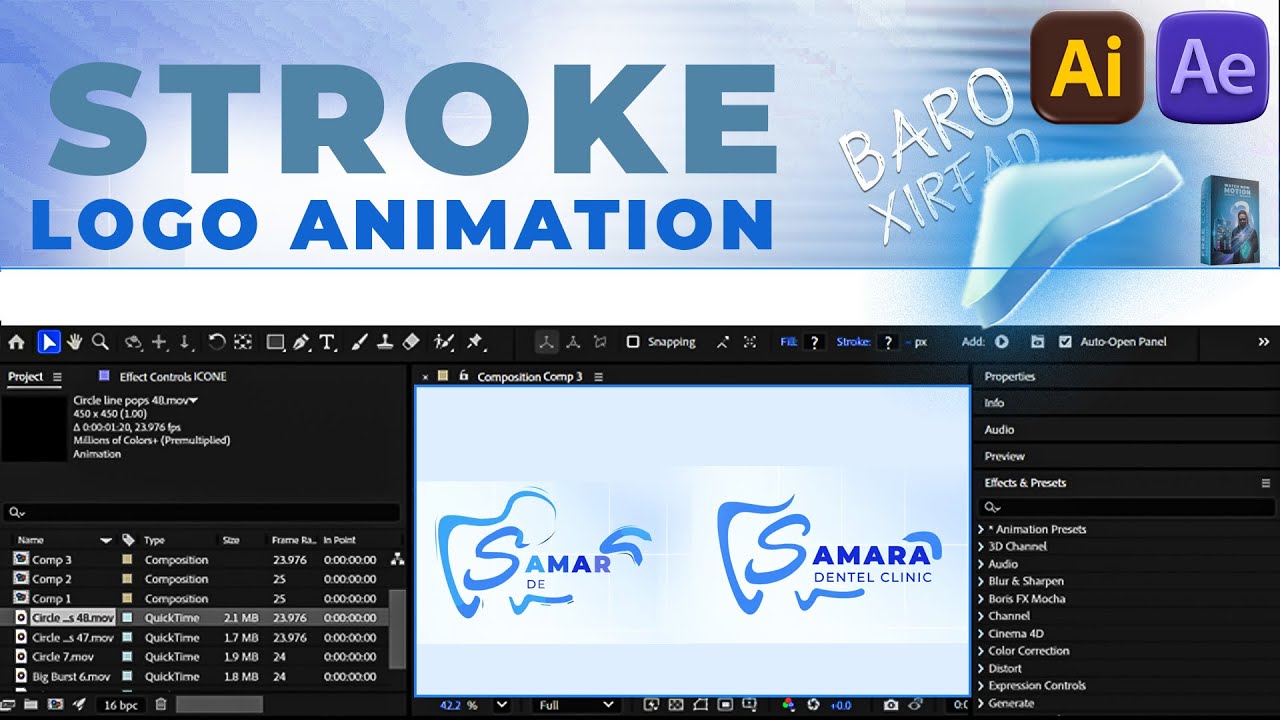
Task: Open the Effects & Presets panel menu
Action: pyautogui.click(x=1266, y=483)
